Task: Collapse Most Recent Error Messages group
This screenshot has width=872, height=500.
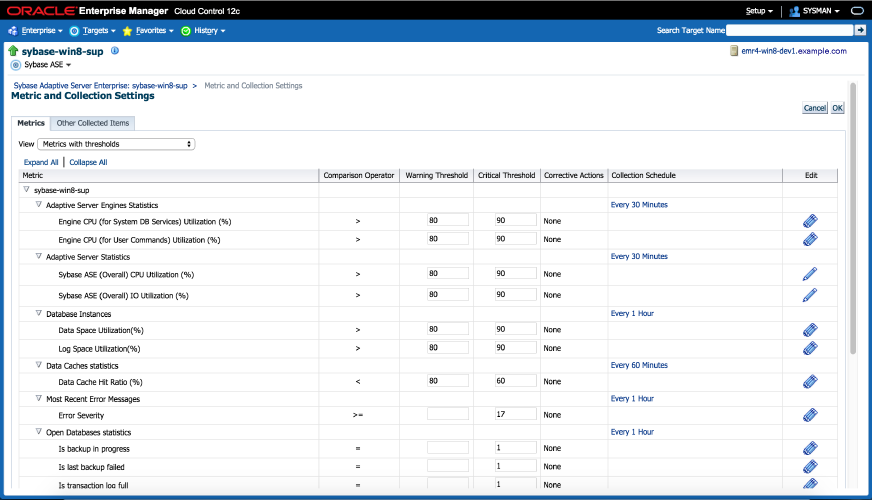Action: [x=38, y=399]
